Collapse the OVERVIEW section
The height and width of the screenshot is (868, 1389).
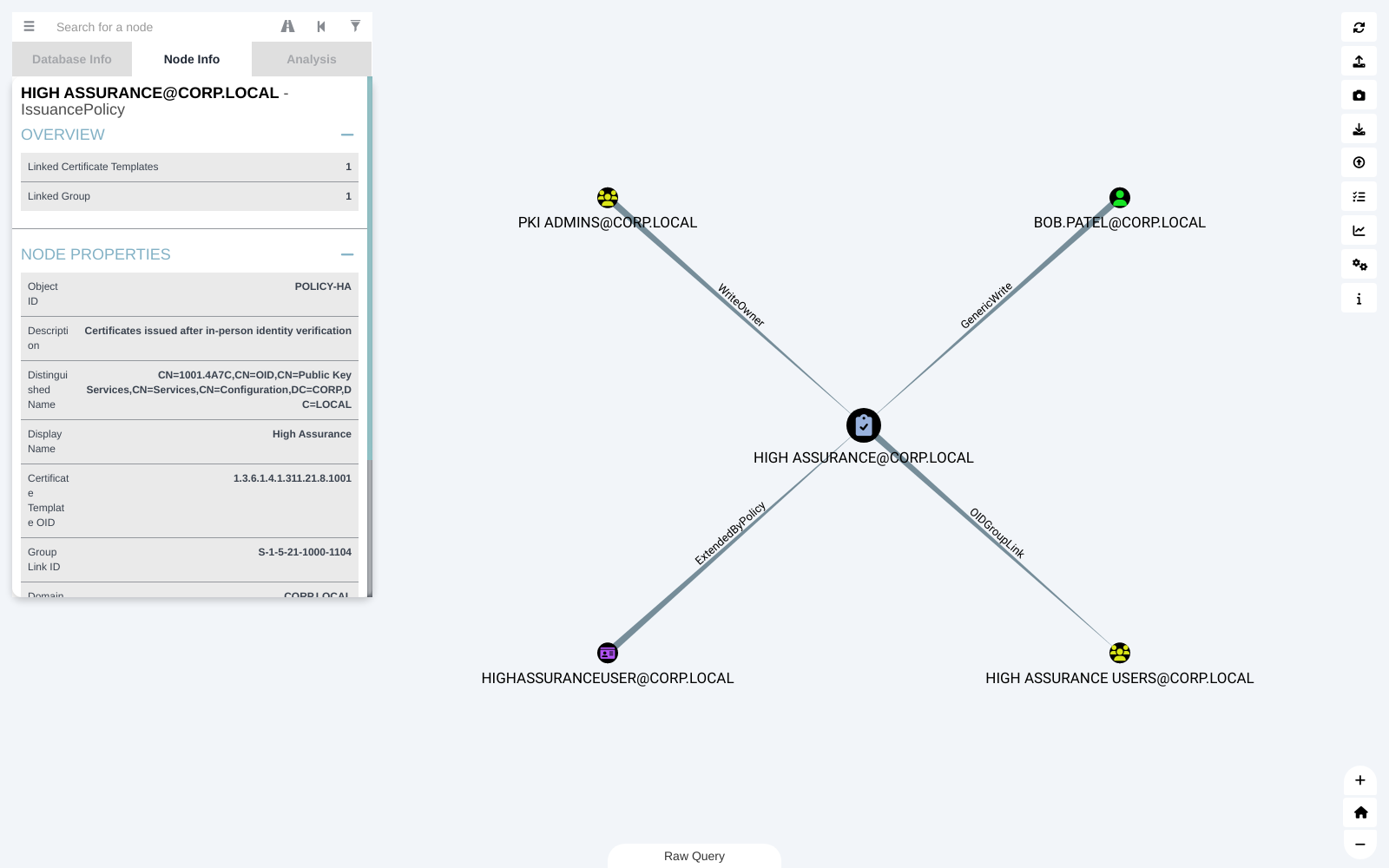347,135
